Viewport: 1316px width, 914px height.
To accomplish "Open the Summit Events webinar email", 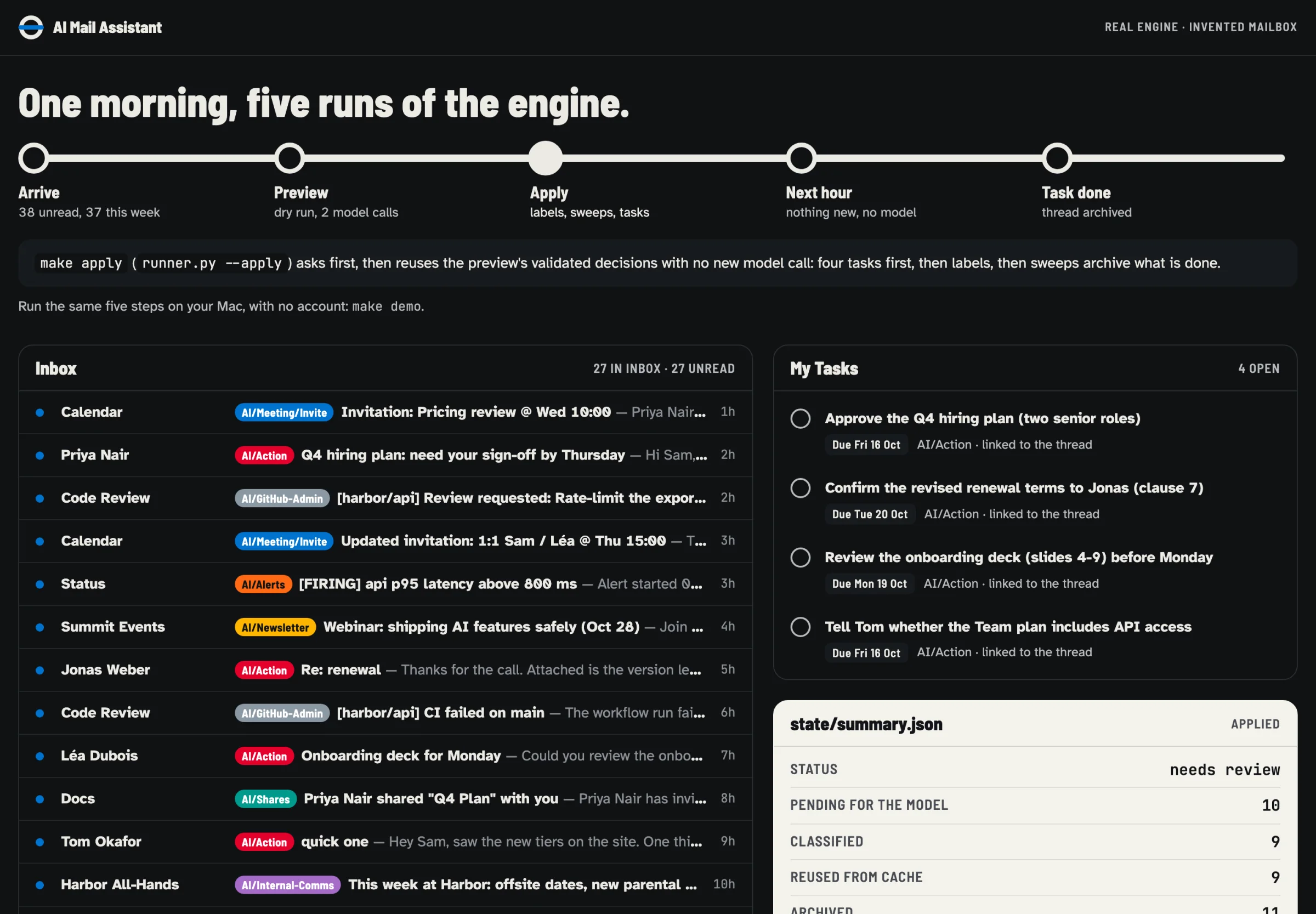I will click(385, 627).
